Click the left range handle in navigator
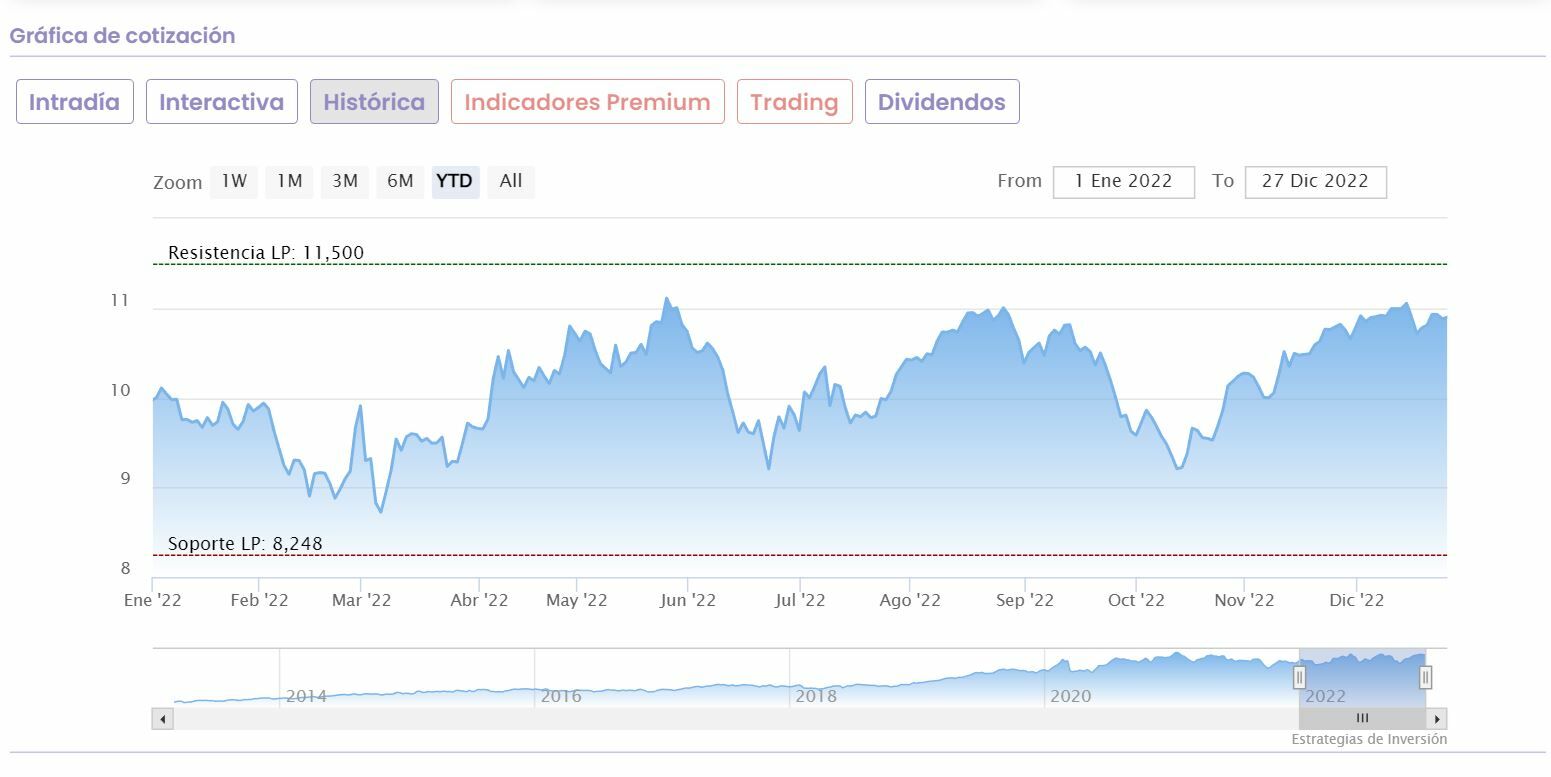This screenshot has height=777, width=1551. (1299, 678)
